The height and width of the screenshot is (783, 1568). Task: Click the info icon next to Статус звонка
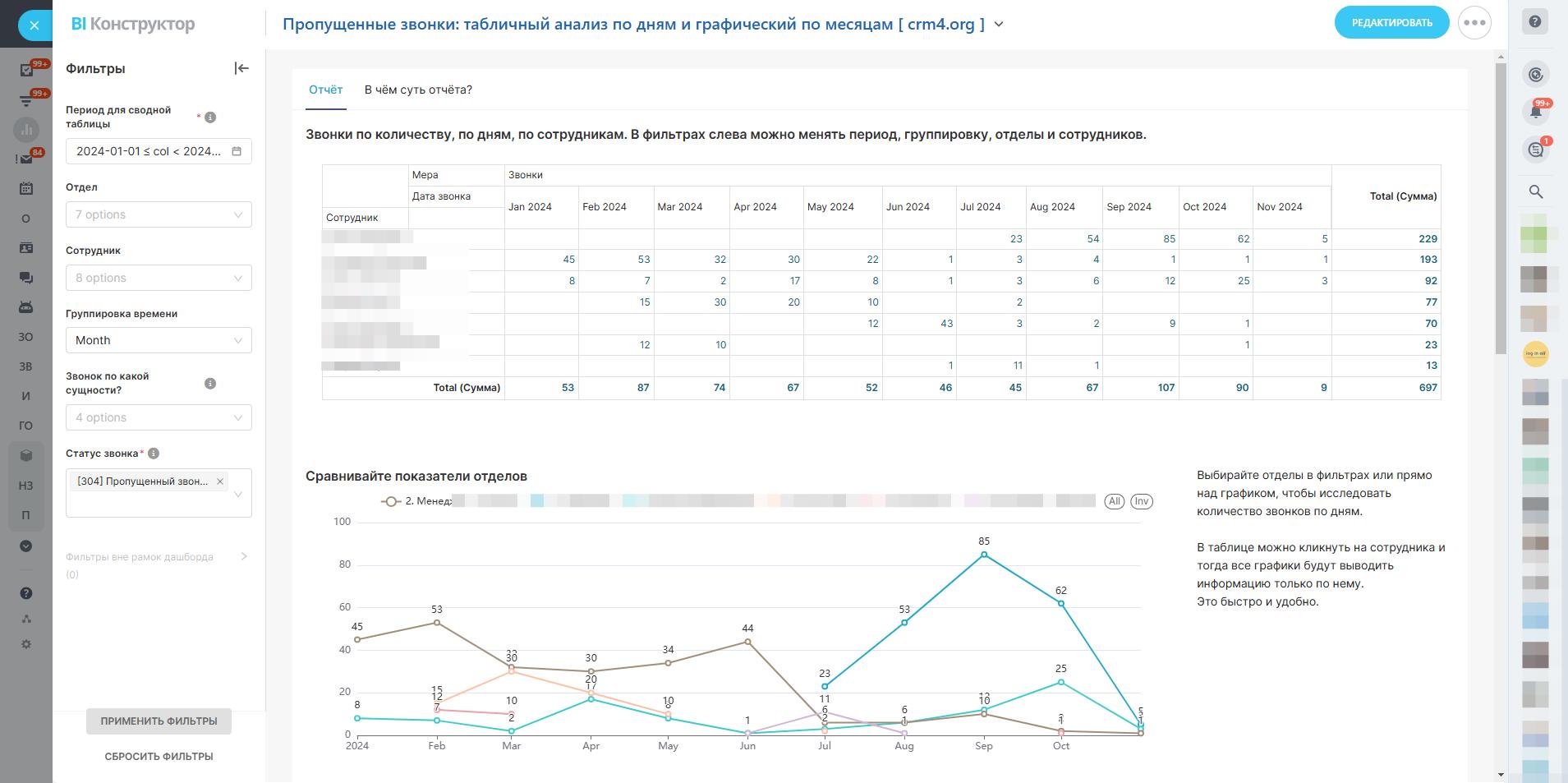pyautogui.click(x=154, y=454)
